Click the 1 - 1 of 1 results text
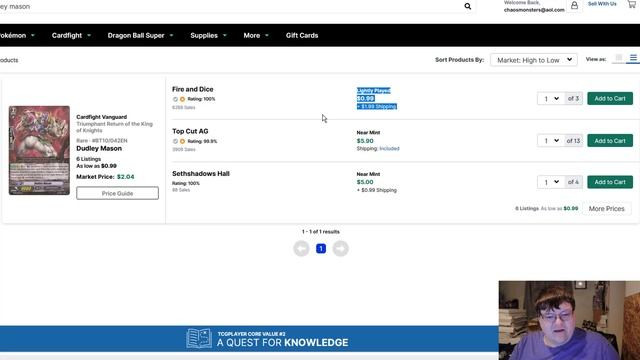Viewport: 640px width, 360px height. pyautogui.click(x=321, y=231)
